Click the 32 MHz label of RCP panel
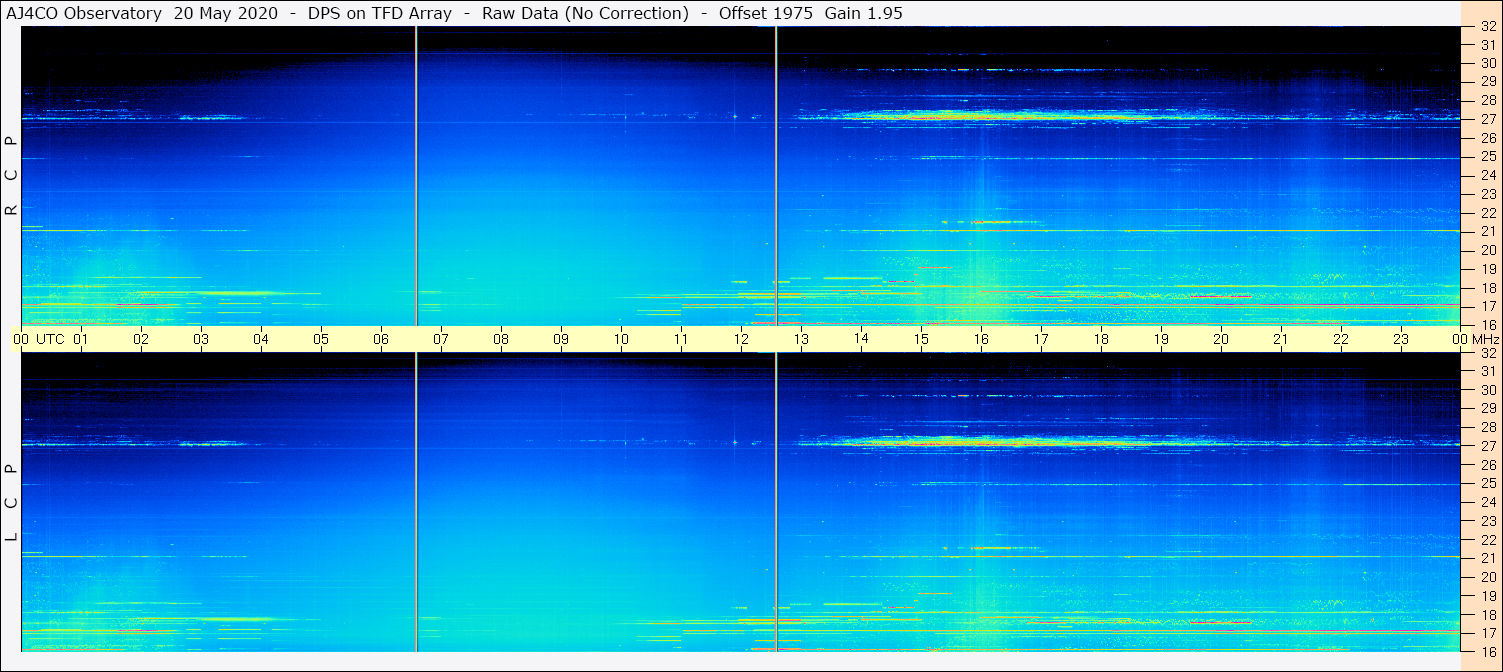This screenshot has width=1503, height=672. tap(1487, 26)
